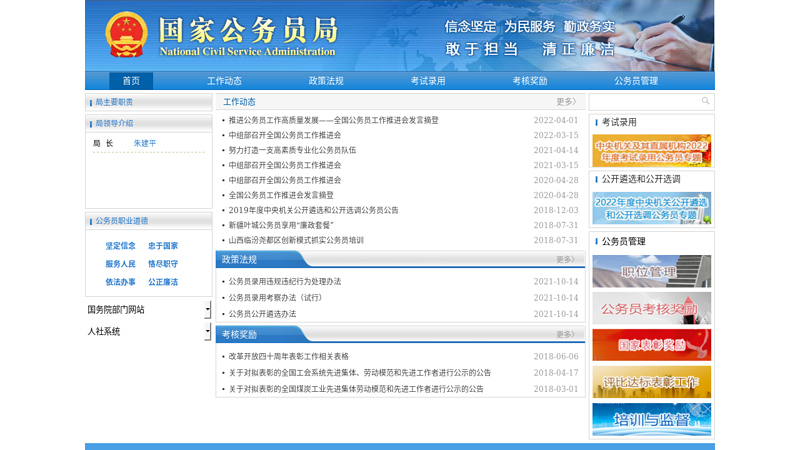The width and height of the screenshot is (800, 450).
Task: Click 更多 in the 工作动态 section
Action: 566,102
